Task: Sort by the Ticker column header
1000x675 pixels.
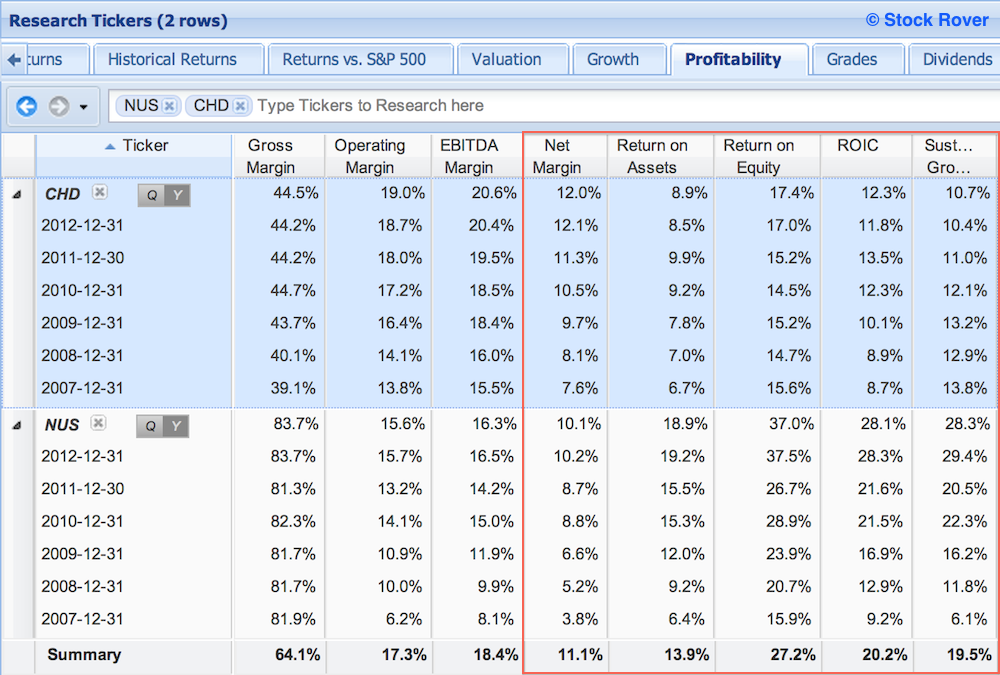Action: tap(134, 156)
